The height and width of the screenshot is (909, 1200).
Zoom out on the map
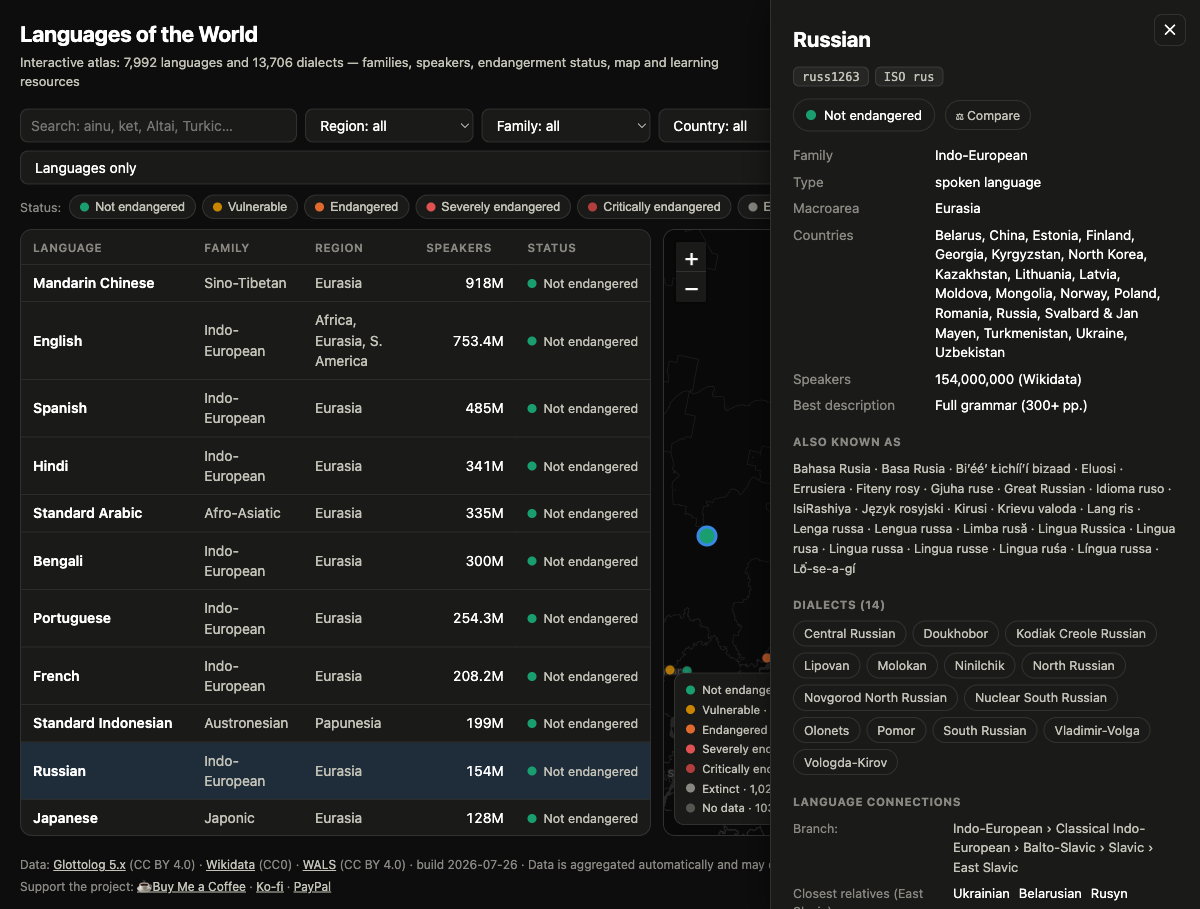click(691, 289)
